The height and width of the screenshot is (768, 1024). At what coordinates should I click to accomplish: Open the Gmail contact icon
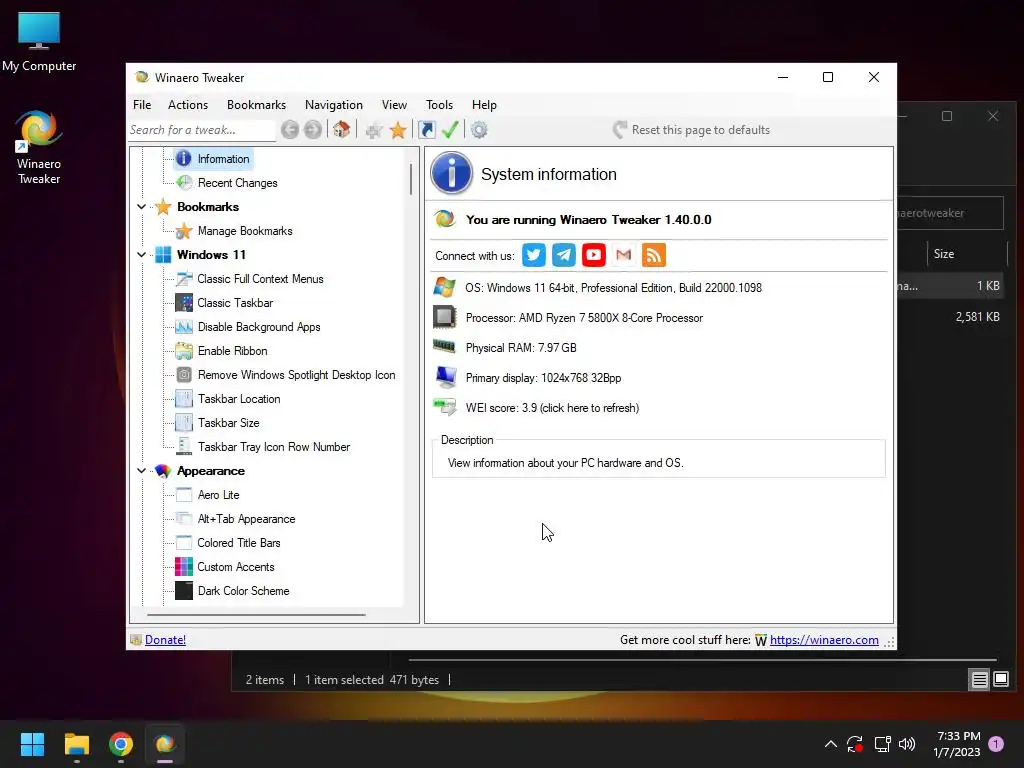point(624,255)
